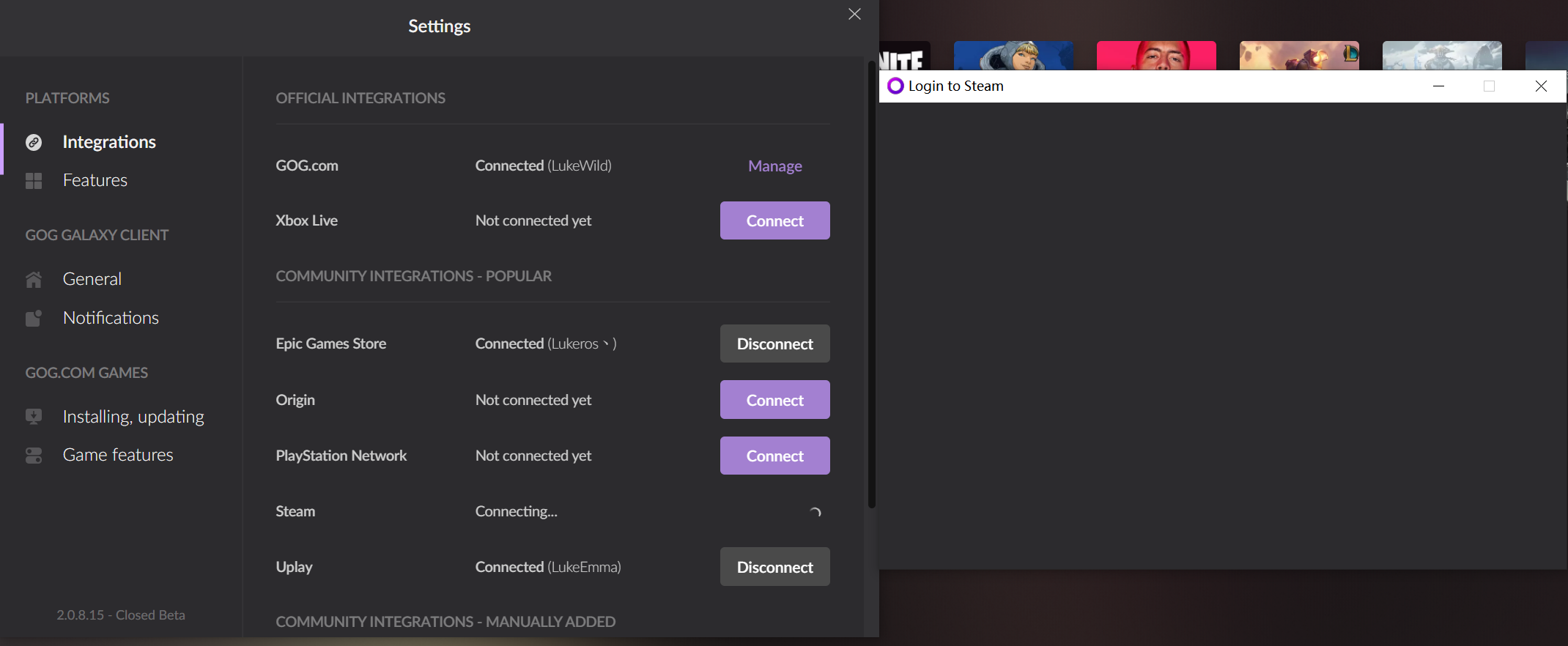Click 'COMMUNITY INTEGRATIONS - MANUALLY ADDED' heading
Viewport: 1568px width, 646px height.
445,622
